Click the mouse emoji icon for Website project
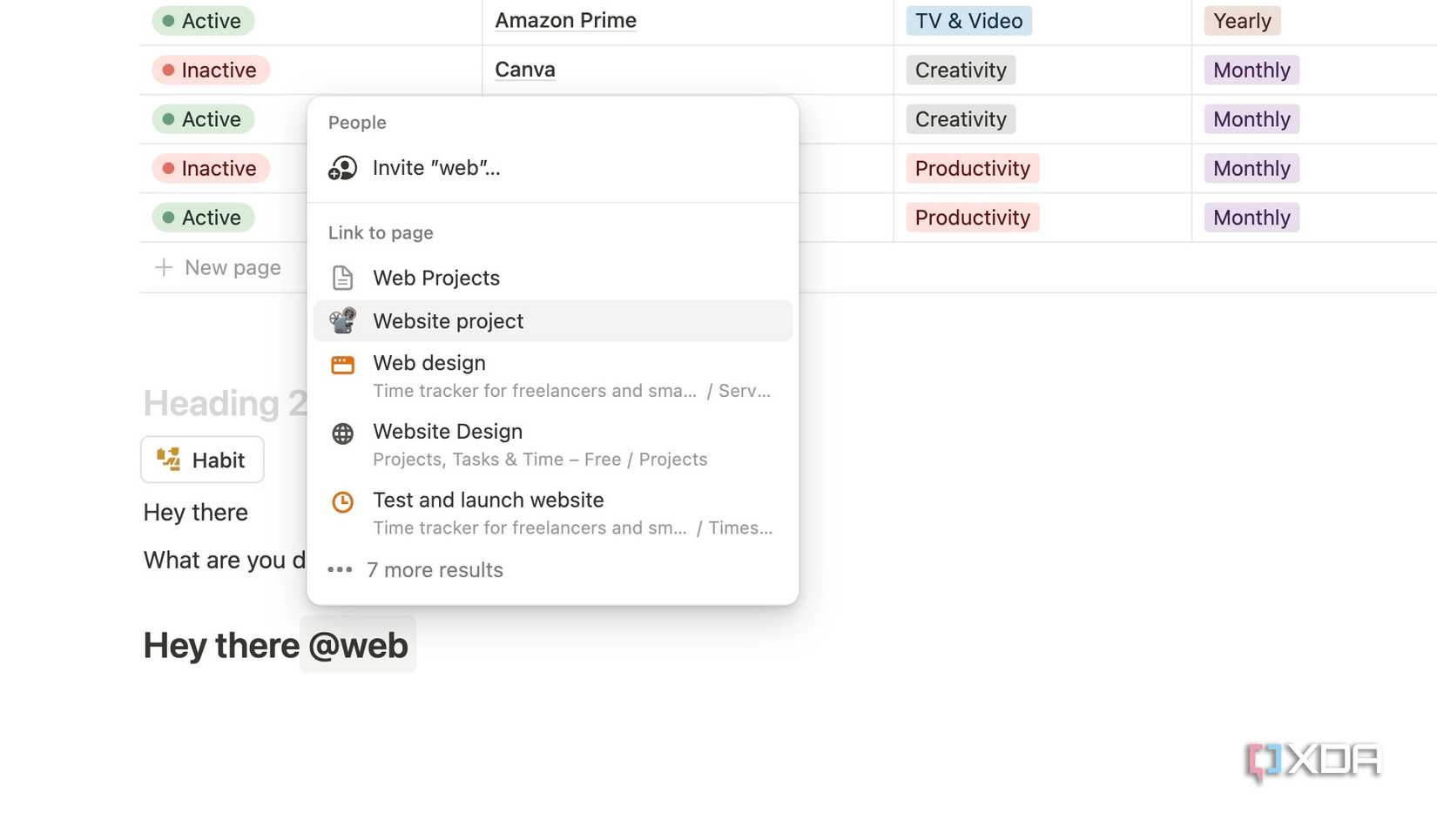1437x840 pixels. point(342,320)
